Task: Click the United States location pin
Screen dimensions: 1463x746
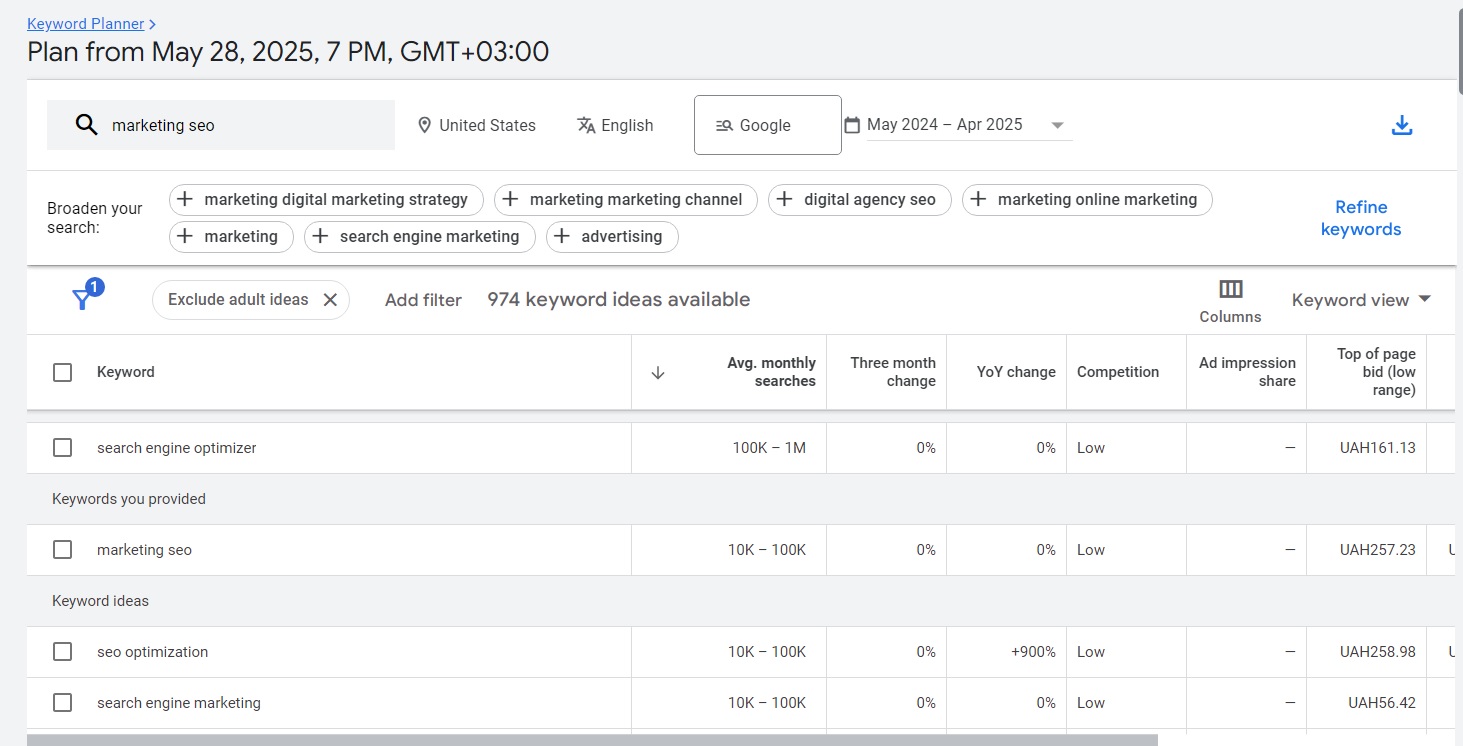Action: tap(425, 125)
